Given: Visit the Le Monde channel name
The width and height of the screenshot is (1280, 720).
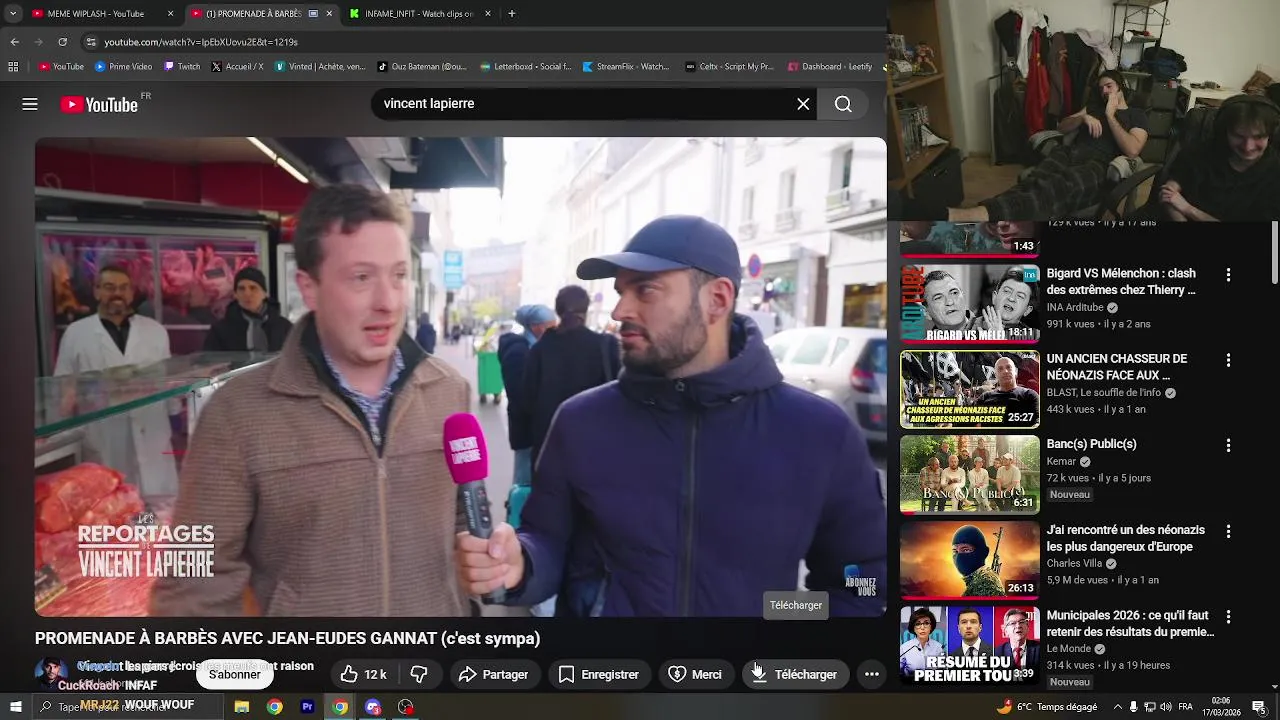Looking at the screenshot, I should [1069, 648].
